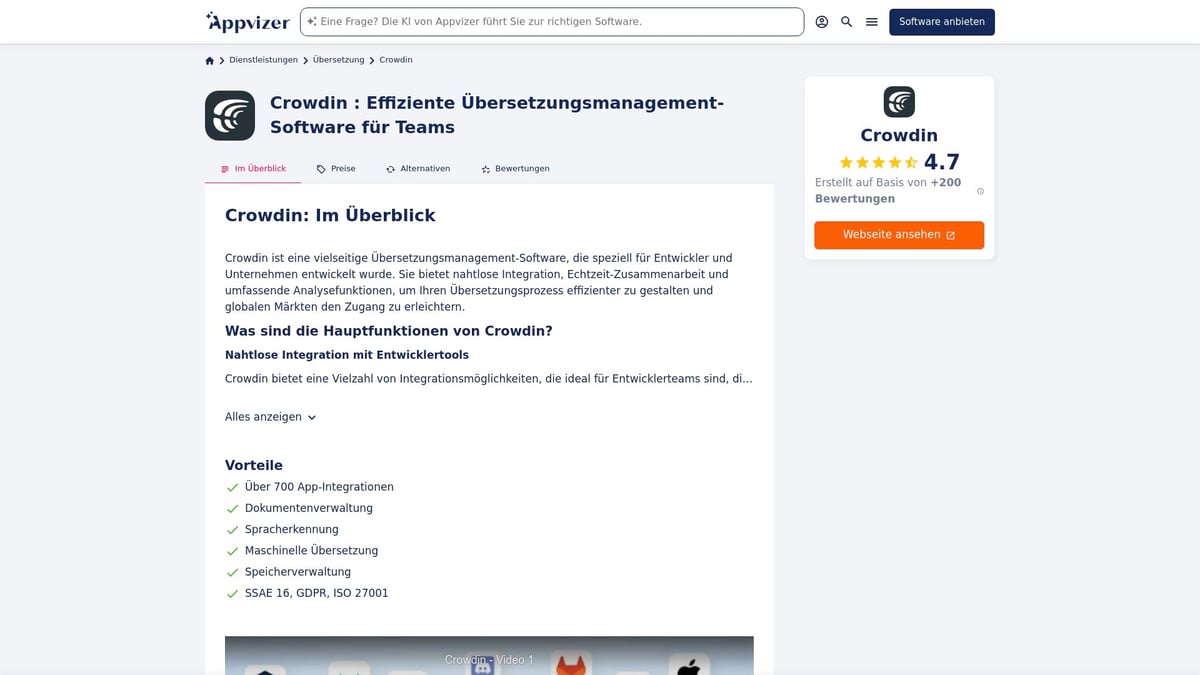Image resolution: width=1200 pixels, height=675 pixels.
Task: Click the info icon next to the Bewertungen count
Action: (x=980, y=191)
